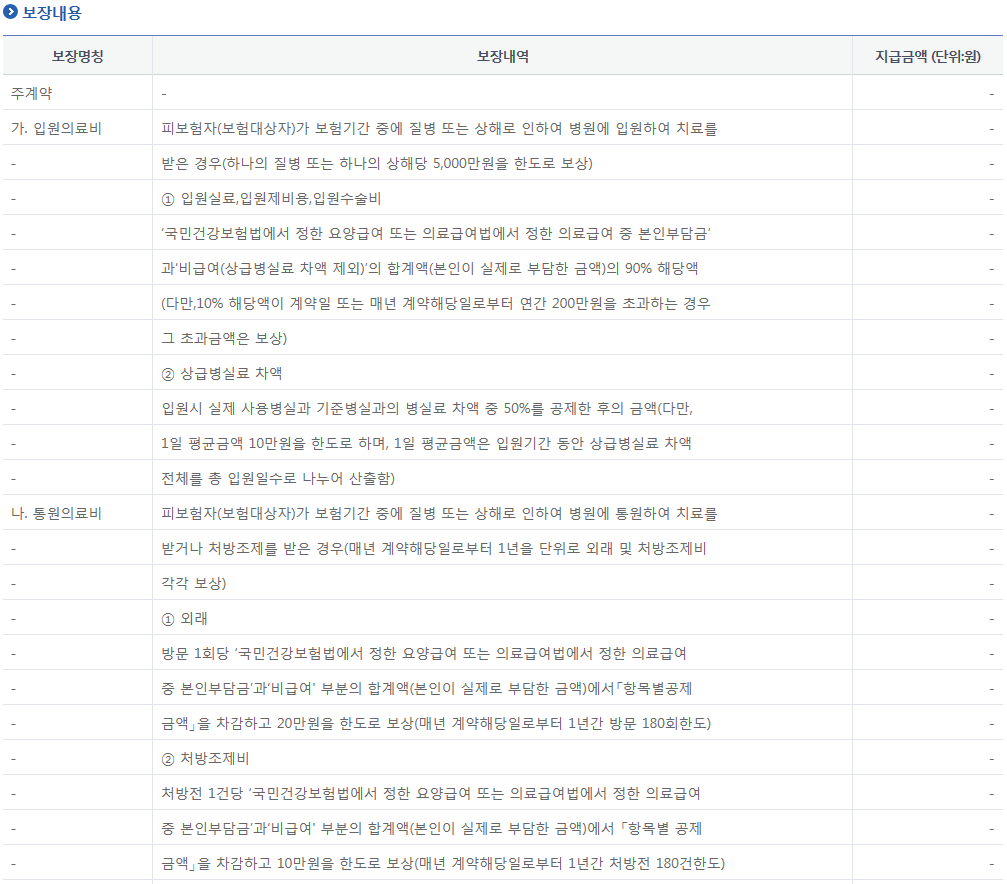Click the line starting 1일 평균금액 10만원을 한도로
This screenshot has width=1007, height=884.
(426, 443)
